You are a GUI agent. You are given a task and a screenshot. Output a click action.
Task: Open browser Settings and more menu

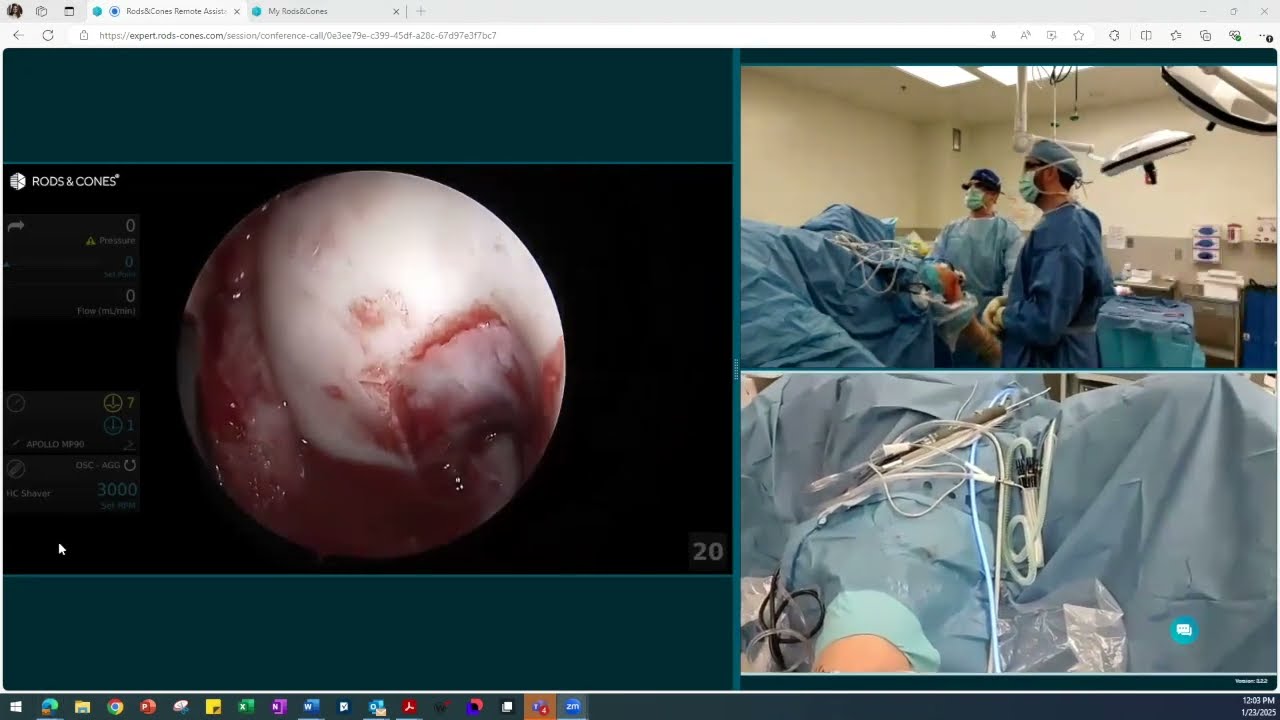[x=1265, y=35]
